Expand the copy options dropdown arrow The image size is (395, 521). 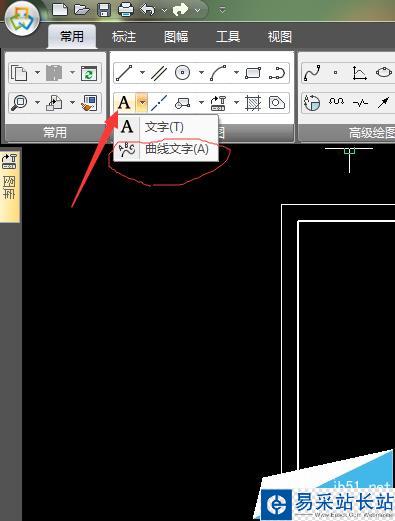[37, 73]
